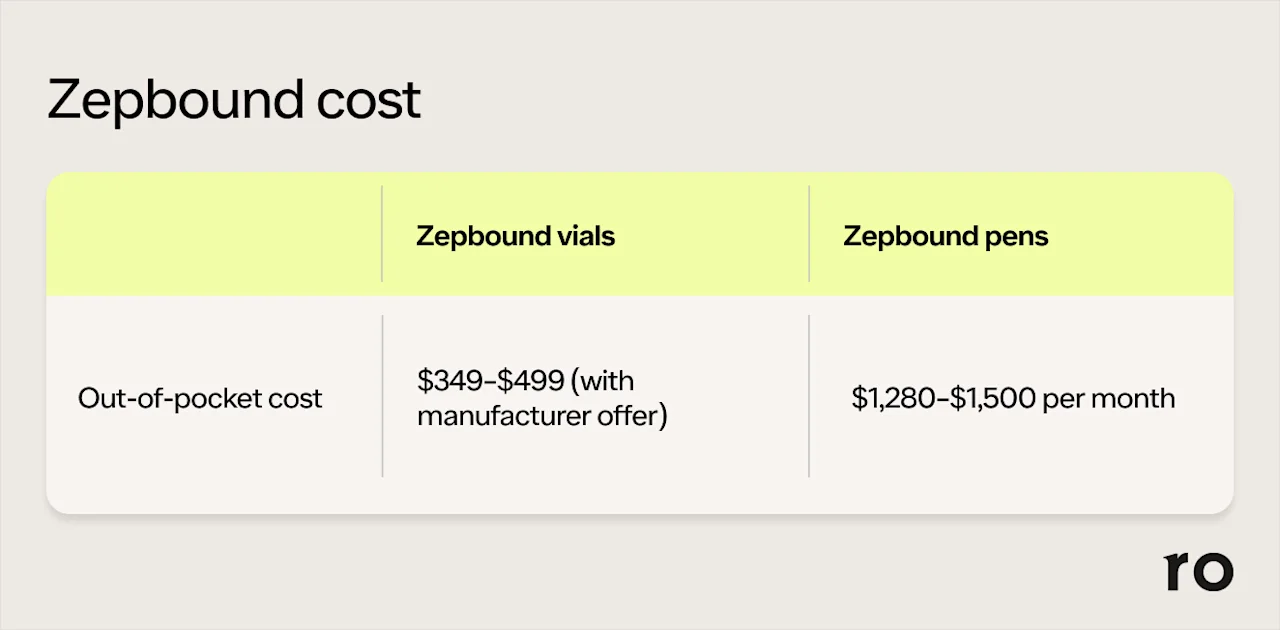
Task: Click the "manufacturer offer)" text line
Action: click(x=541, y=414)
